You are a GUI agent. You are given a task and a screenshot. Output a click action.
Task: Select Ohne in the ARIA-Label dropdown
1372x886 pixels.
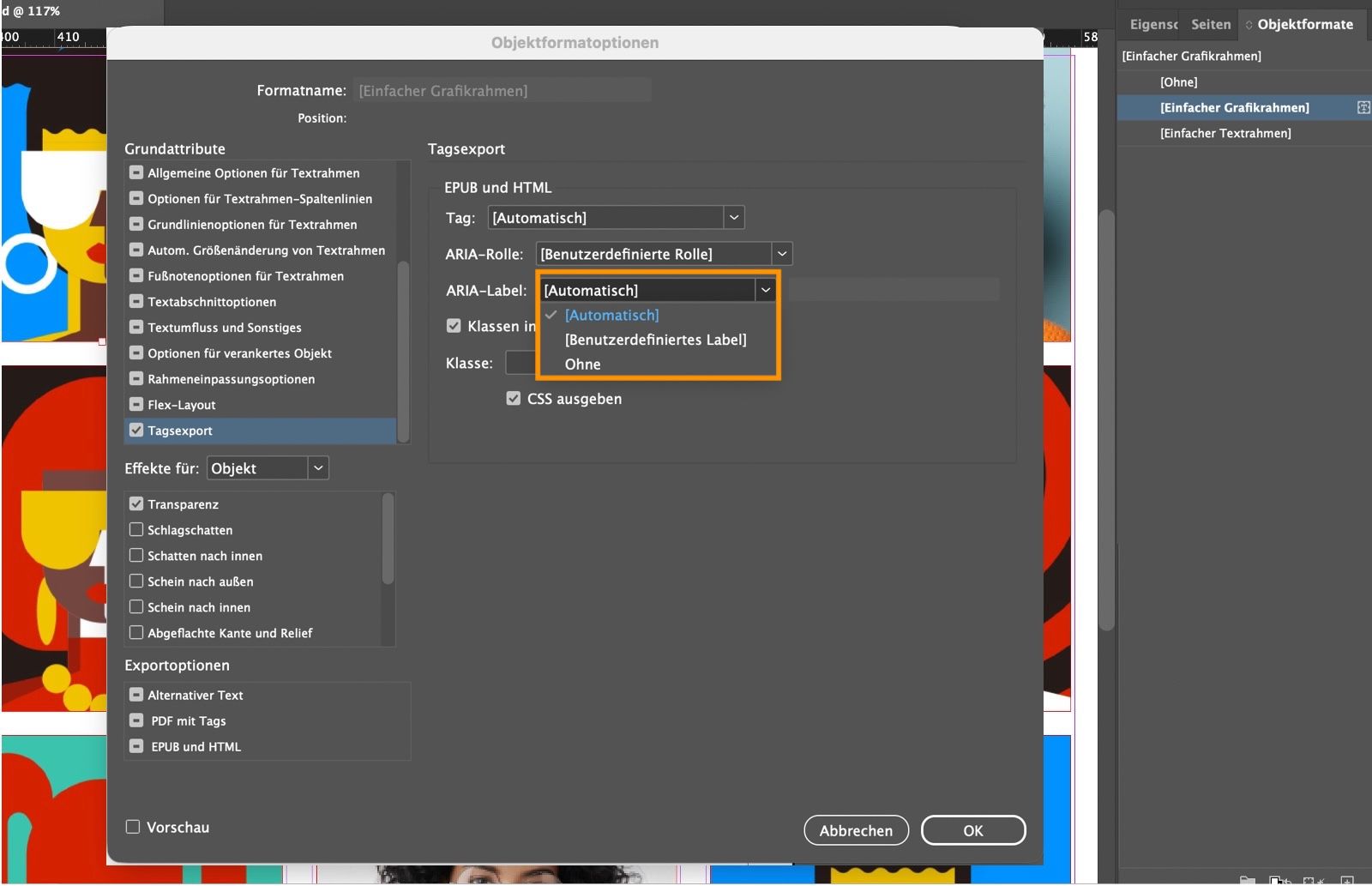click(582, 364)
